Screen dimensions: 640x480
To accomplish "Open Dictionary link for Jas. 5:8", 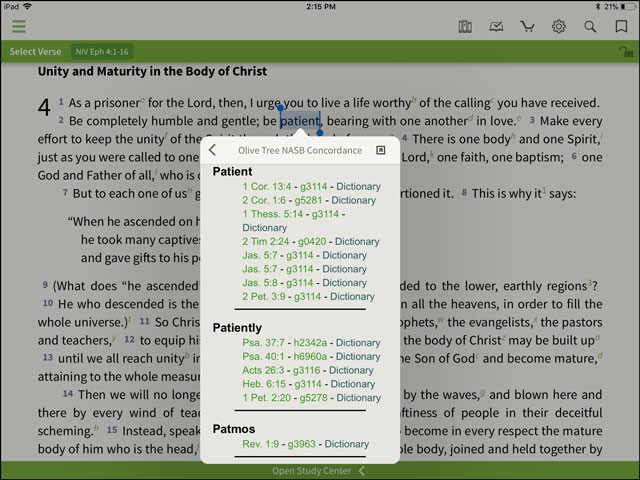I will coord(344,282).
